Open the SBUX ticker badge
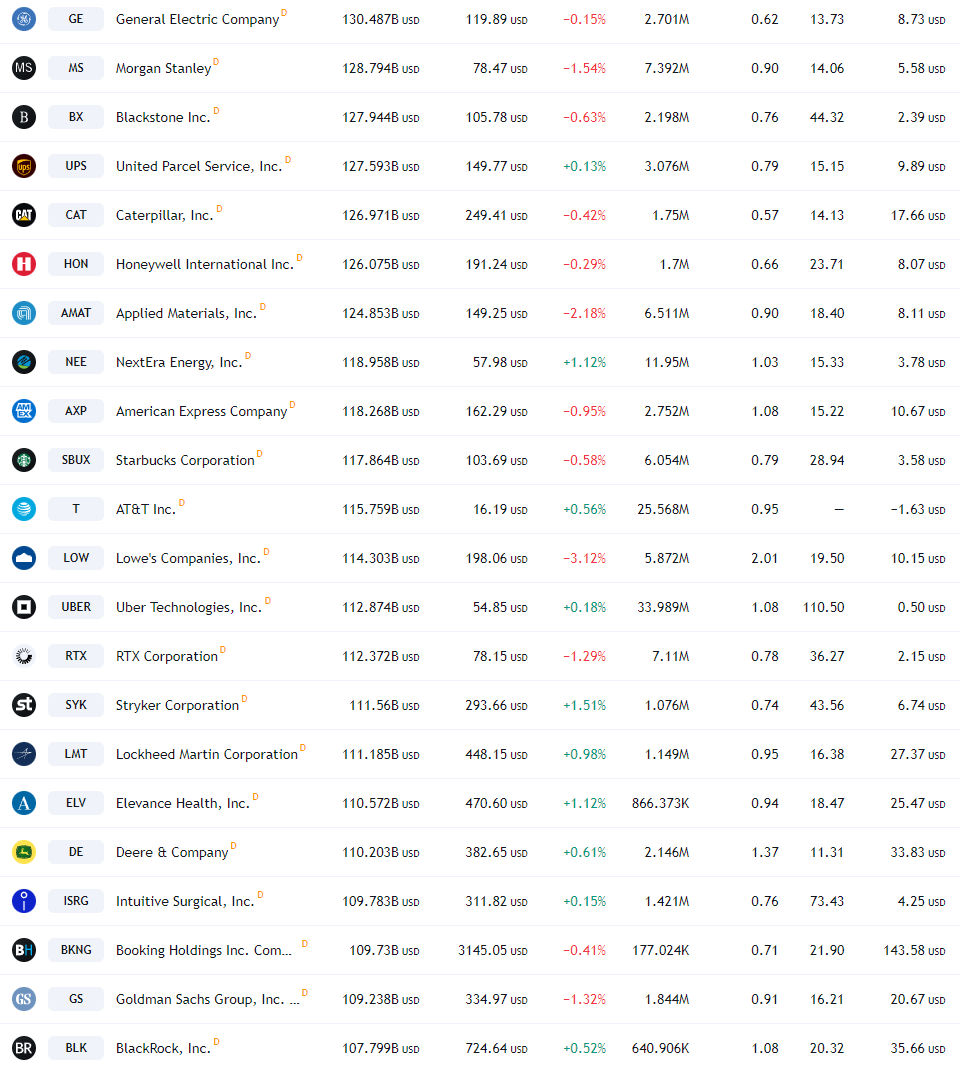 click(x=76, y=460)
